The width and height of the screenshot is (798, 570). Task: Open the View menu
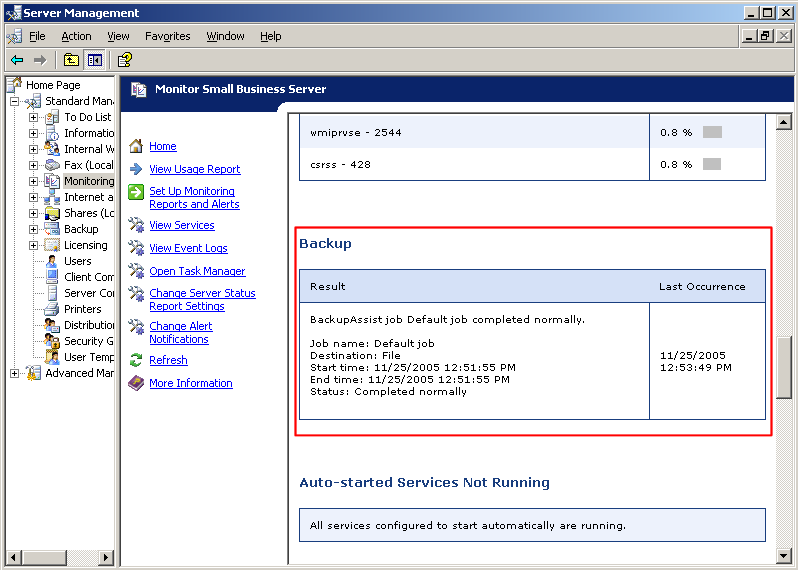pos(118,36)
